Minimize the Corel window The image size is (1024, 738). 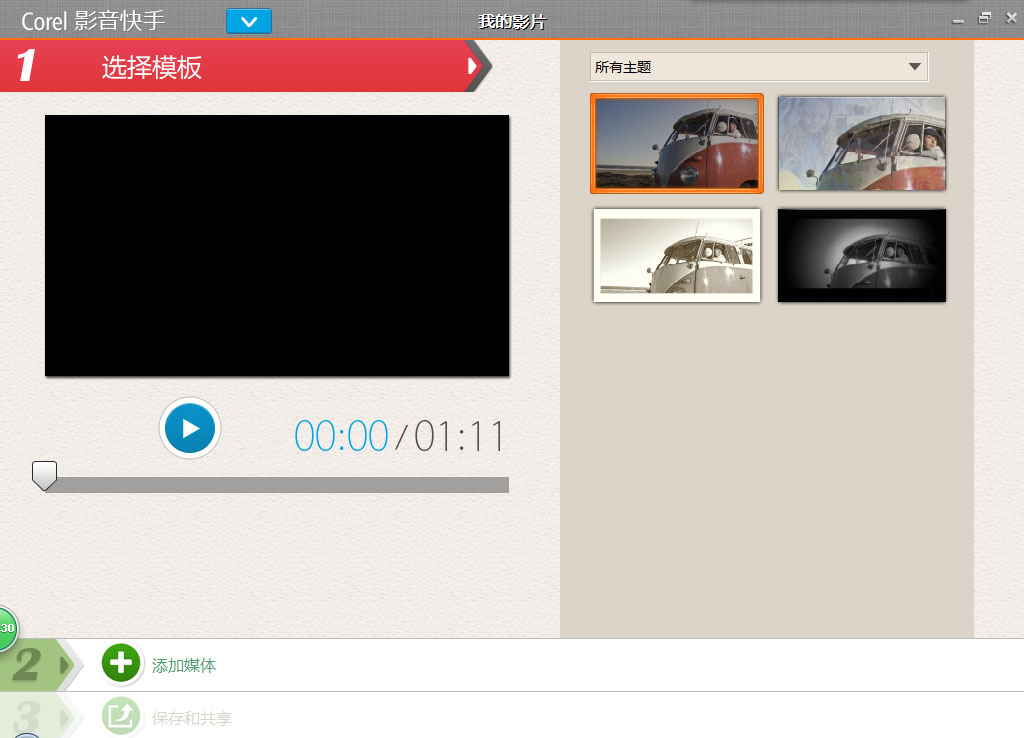[x=958, y=20]
